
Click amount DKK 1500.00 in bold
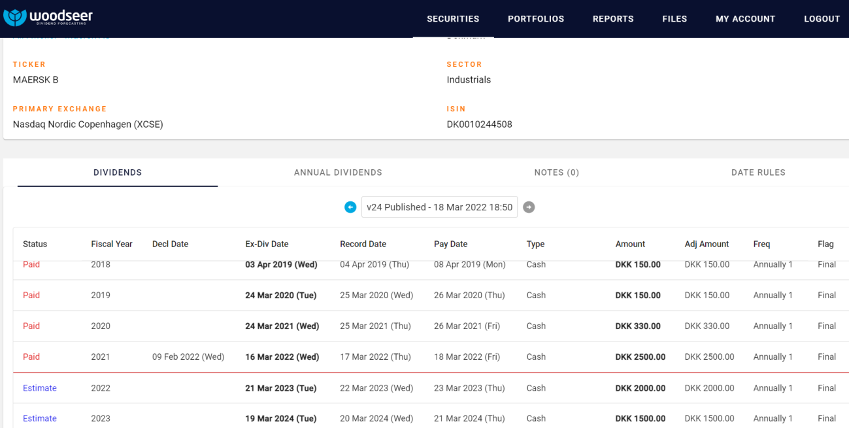click(640, 418)
